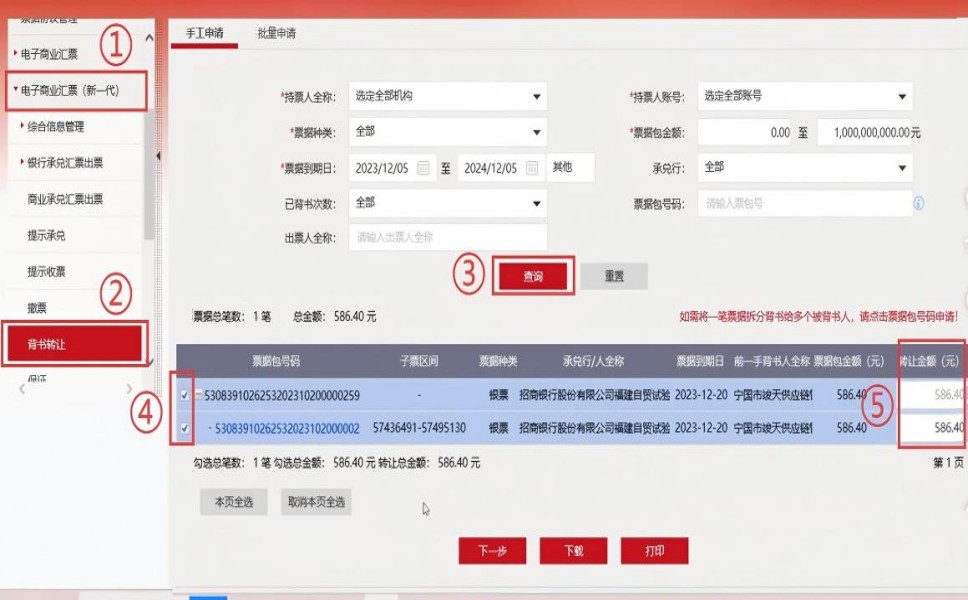Image resolution: width=968 pixels, height=600 pixels.
Task: Open the start date calendar picker icon
Action: click(x=424, y=168)
